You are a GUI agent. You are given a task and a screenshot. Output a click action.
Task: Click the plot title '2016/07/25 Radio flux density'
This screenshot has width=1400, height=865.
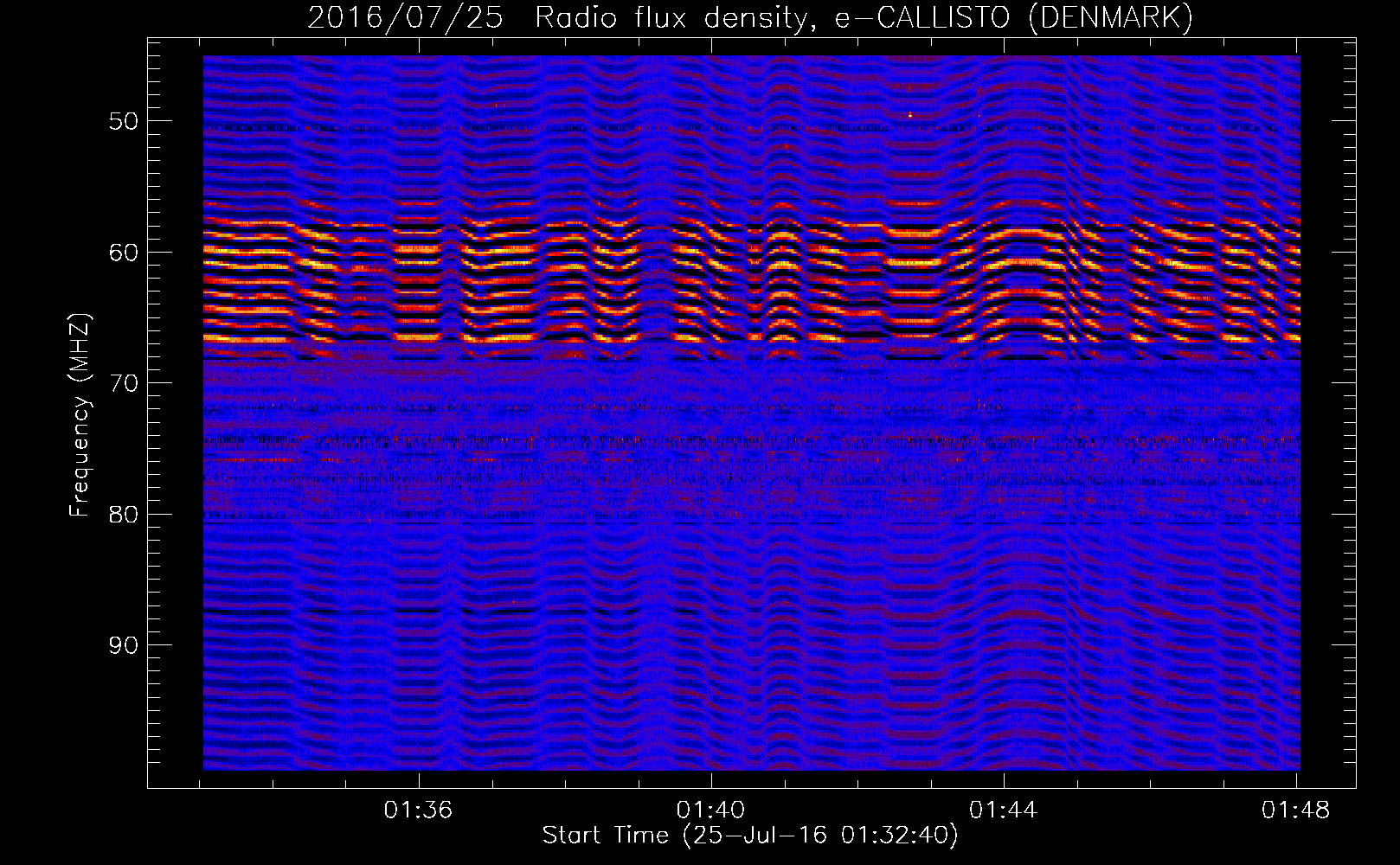click(751, 18)
